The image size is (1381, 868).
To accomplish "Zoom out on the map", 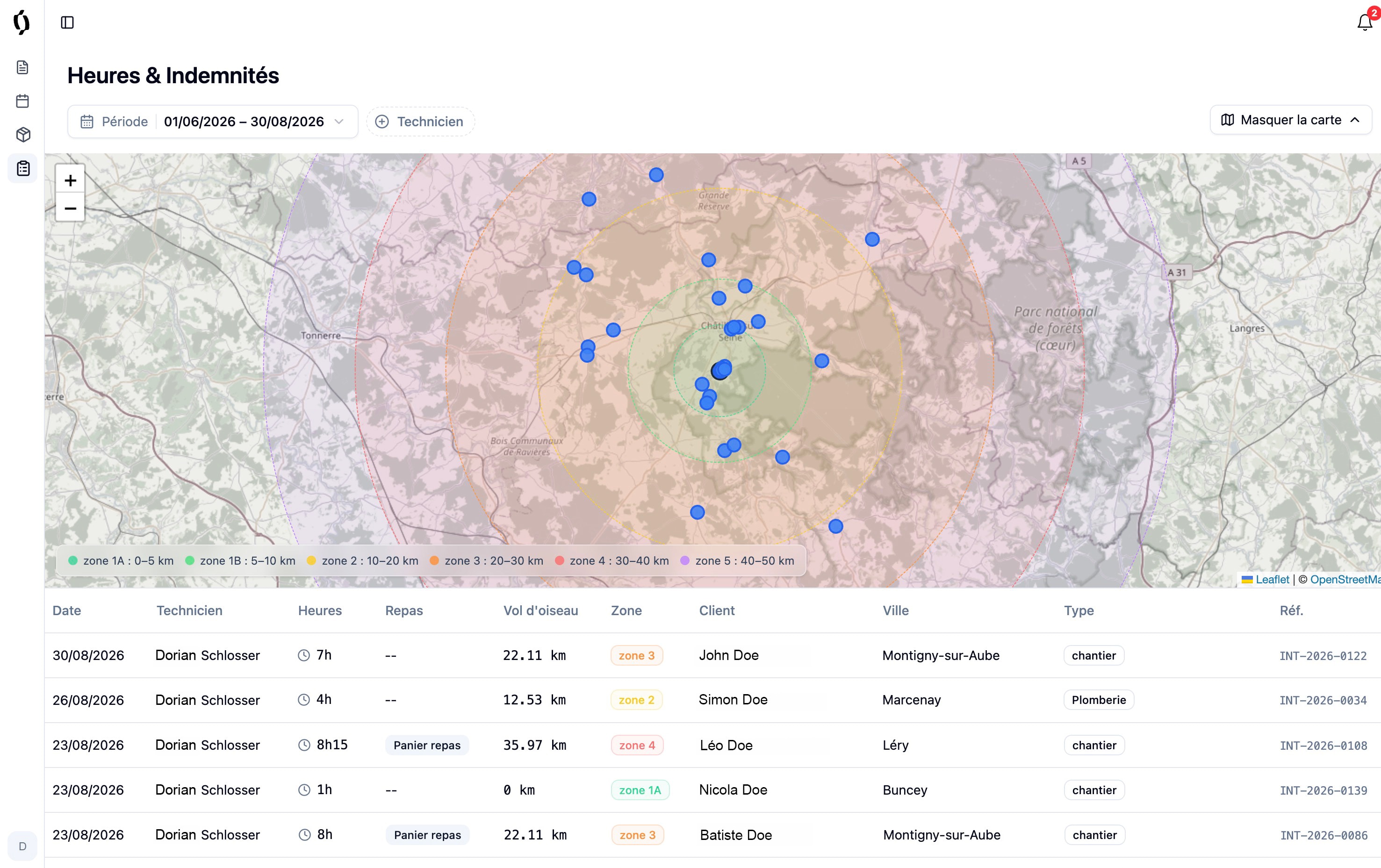I will (70, 208).
